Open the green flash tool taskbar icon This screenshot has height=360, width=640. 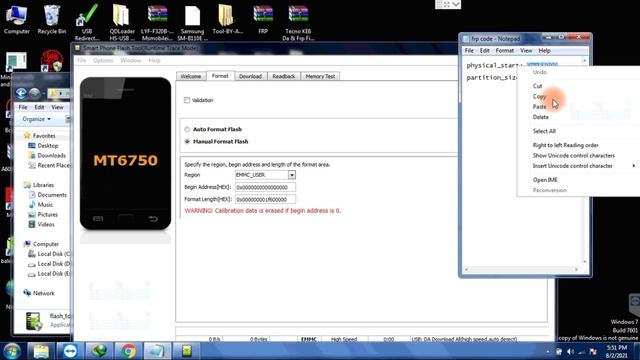click(x=187, y=351)
